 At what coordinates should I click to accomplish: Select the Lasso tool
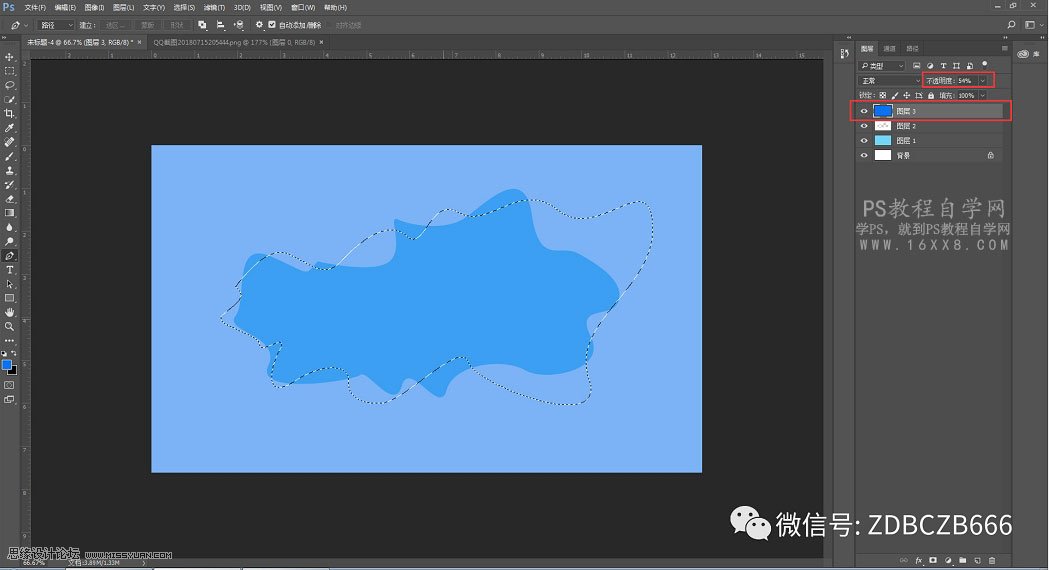9,86
